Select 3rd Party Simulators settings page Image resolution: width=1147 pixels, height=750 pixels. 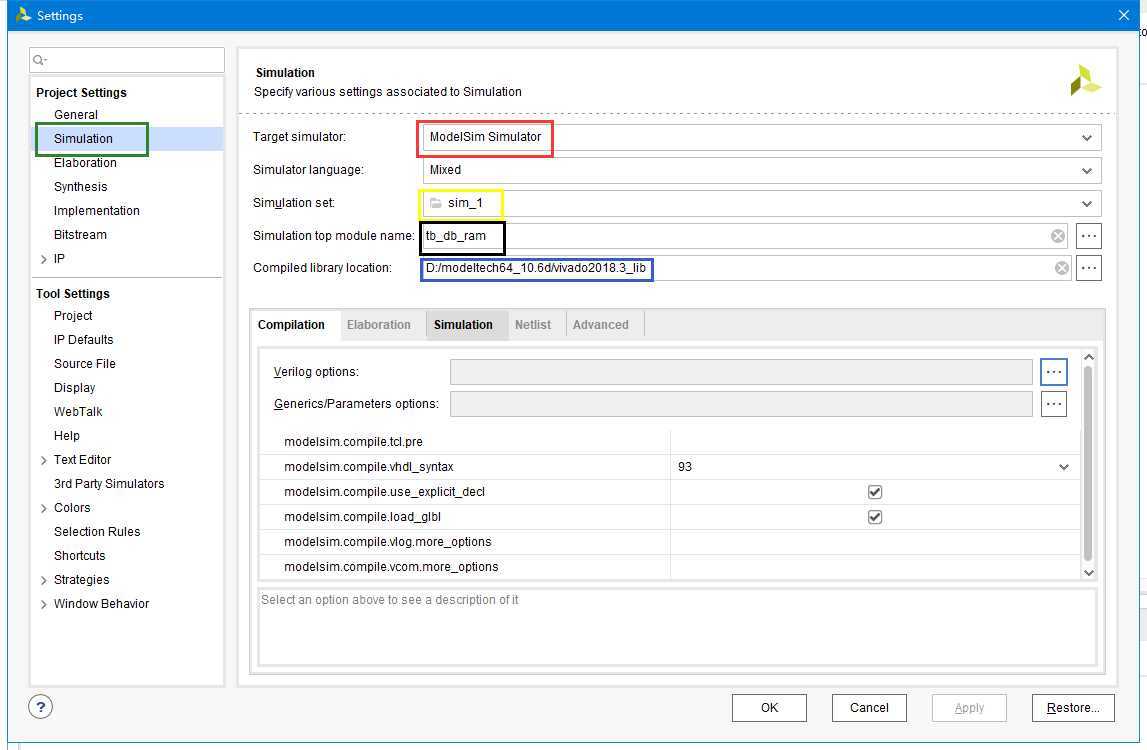(x=109, y=484)
